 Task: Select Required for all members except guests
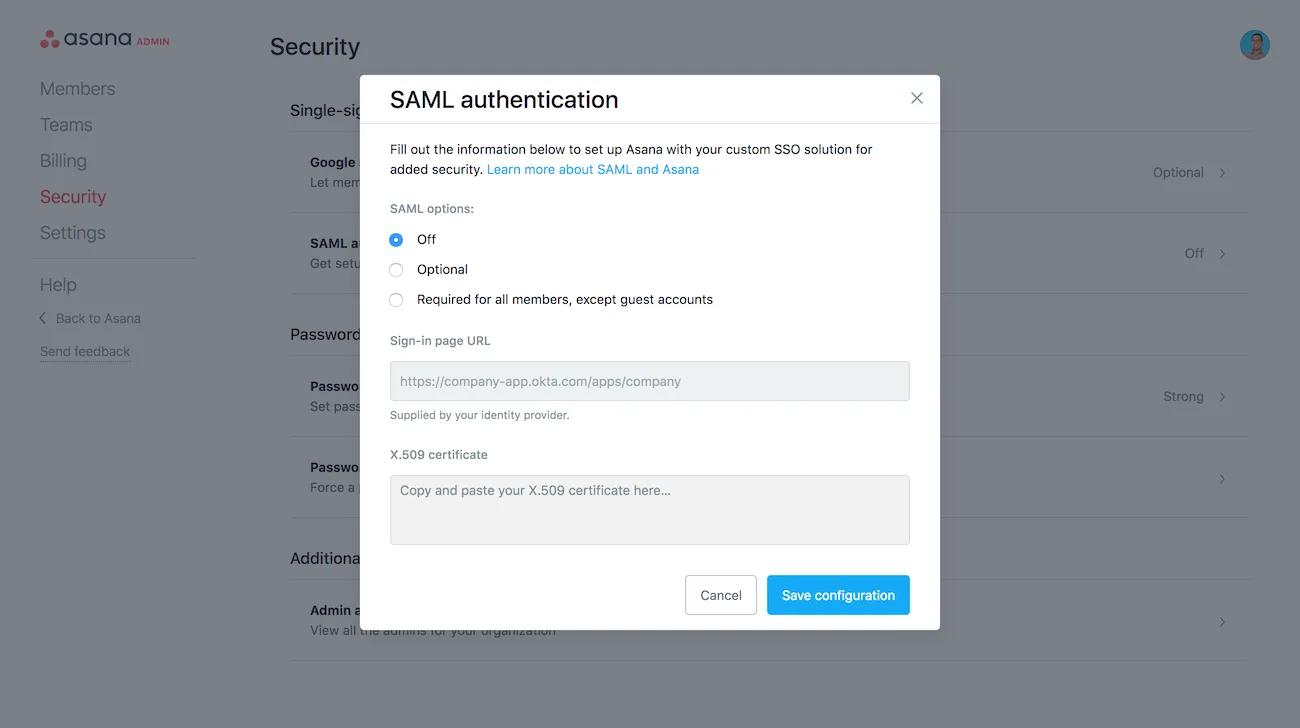tap(396, 299)
